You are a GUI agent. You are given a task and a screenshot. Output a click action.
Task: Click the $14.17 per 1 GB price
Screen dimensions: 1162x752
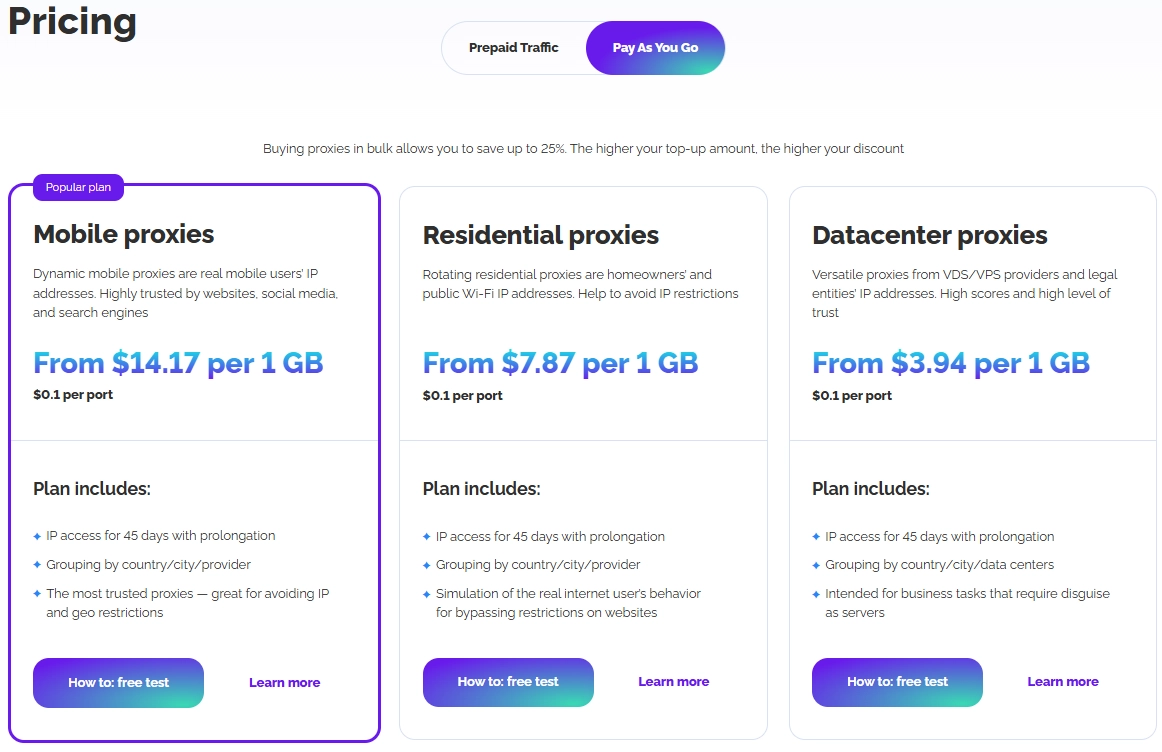pyautogui.click(x=178, y=363)
